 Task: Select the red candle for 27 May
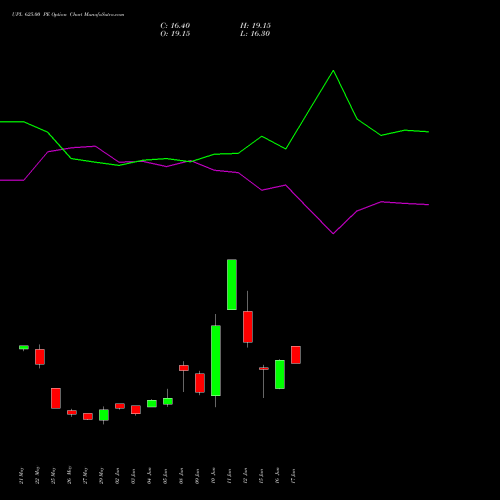click(x=88, y=417)
